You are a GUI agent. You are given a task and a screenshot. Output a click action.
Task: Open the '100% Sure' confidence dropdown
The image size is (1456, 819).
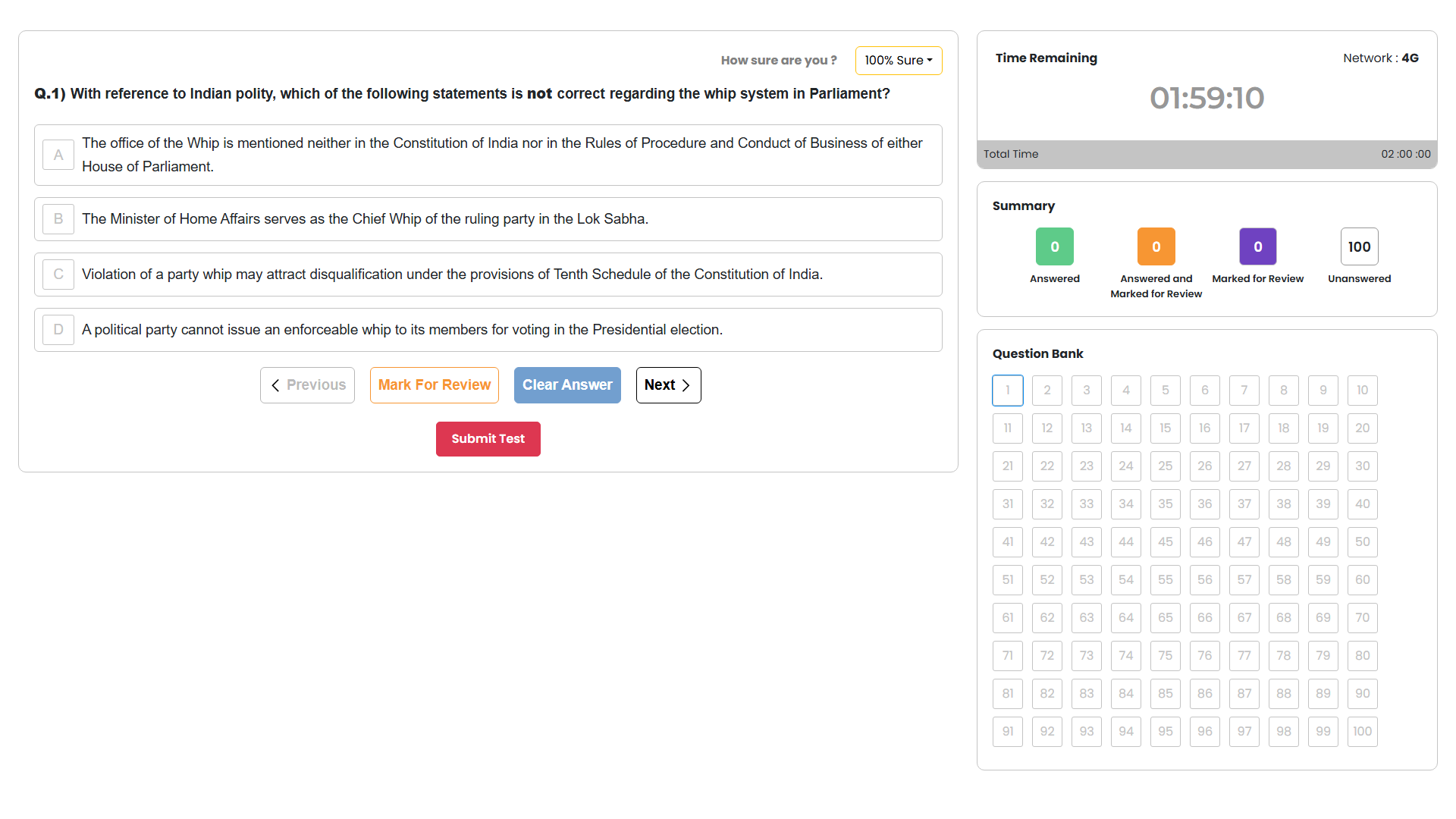point(898,61)
